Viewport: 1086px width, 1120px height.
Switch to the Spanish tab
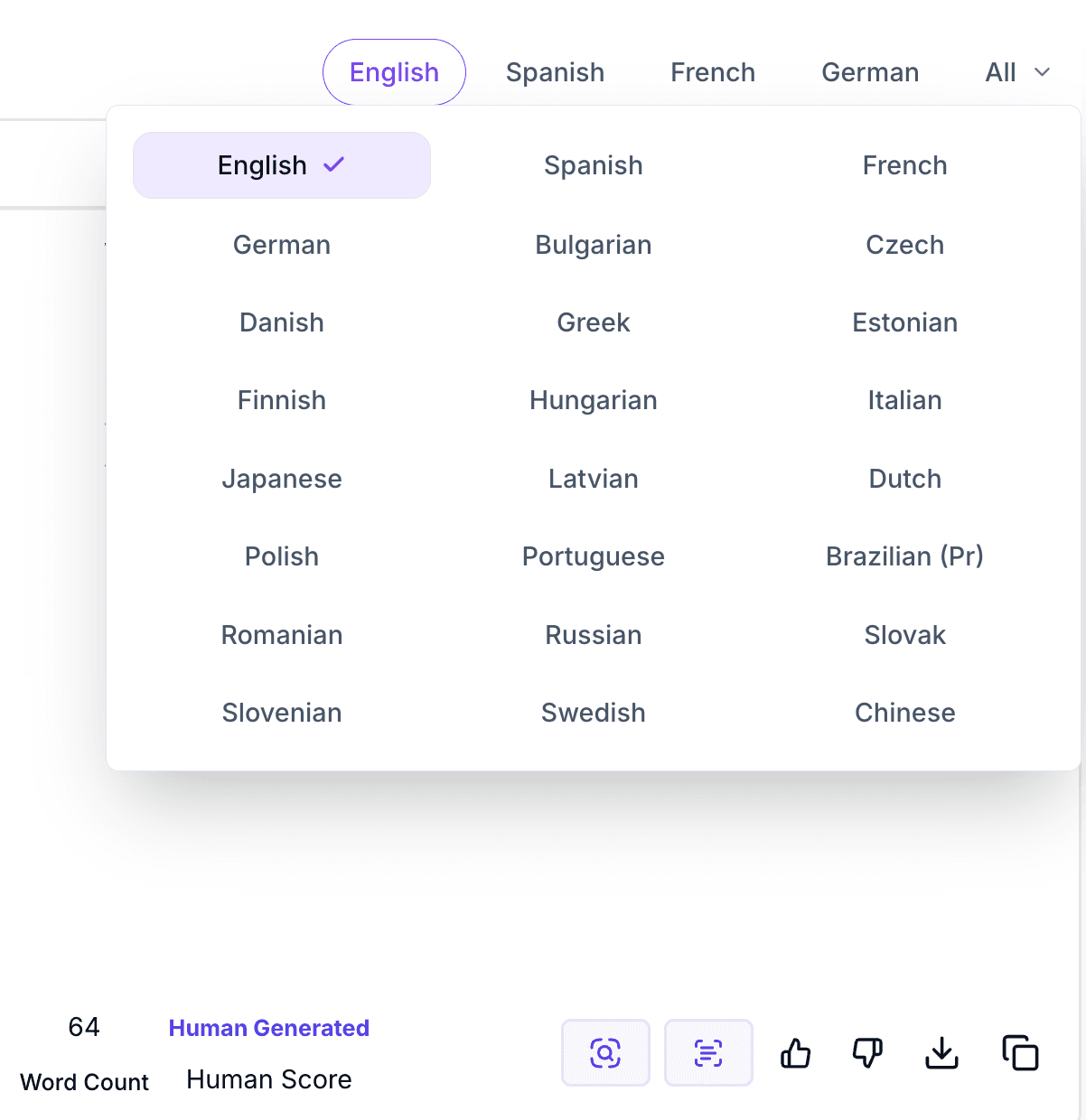click(556, 72)
